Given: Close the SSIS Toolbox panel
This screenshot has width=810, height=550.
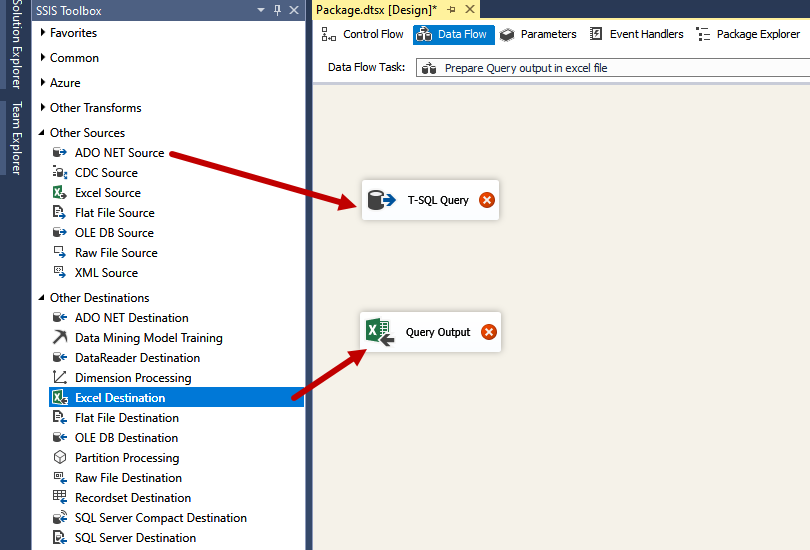Looking at the screenshot, I should (294, 10).
